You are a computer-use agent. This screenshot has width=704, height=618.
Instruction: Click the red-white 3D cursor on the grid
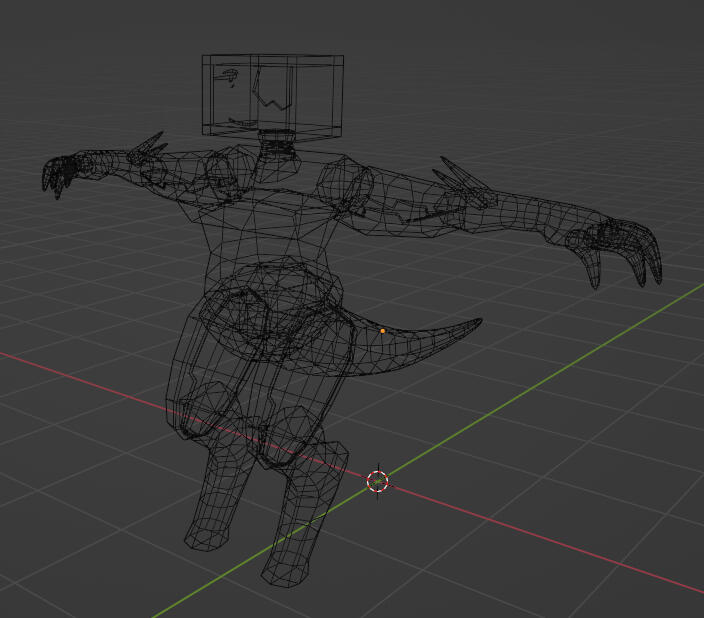377,481
